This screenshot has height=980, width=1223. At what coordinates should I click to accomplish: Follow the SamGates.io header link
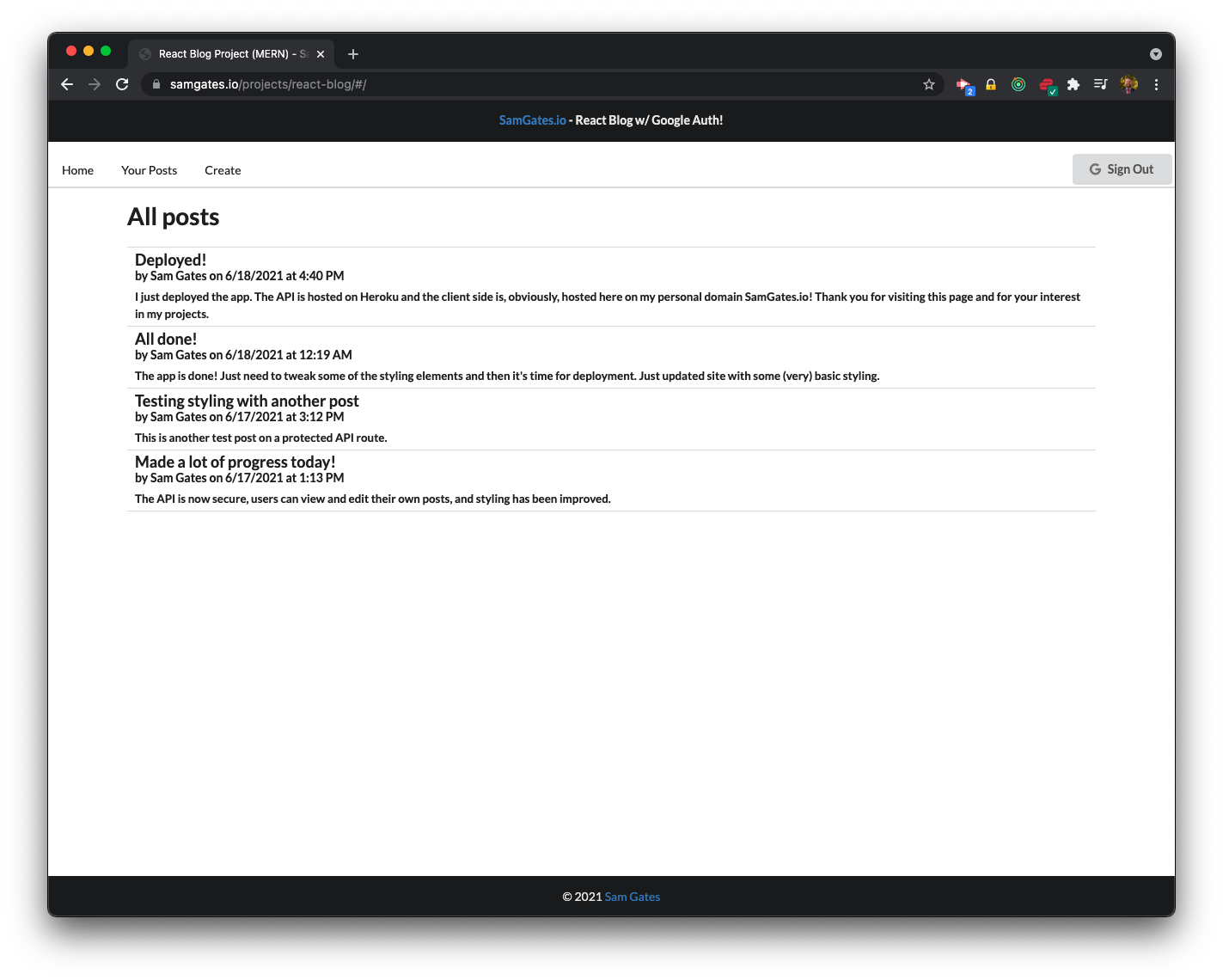tap(533, 120)
